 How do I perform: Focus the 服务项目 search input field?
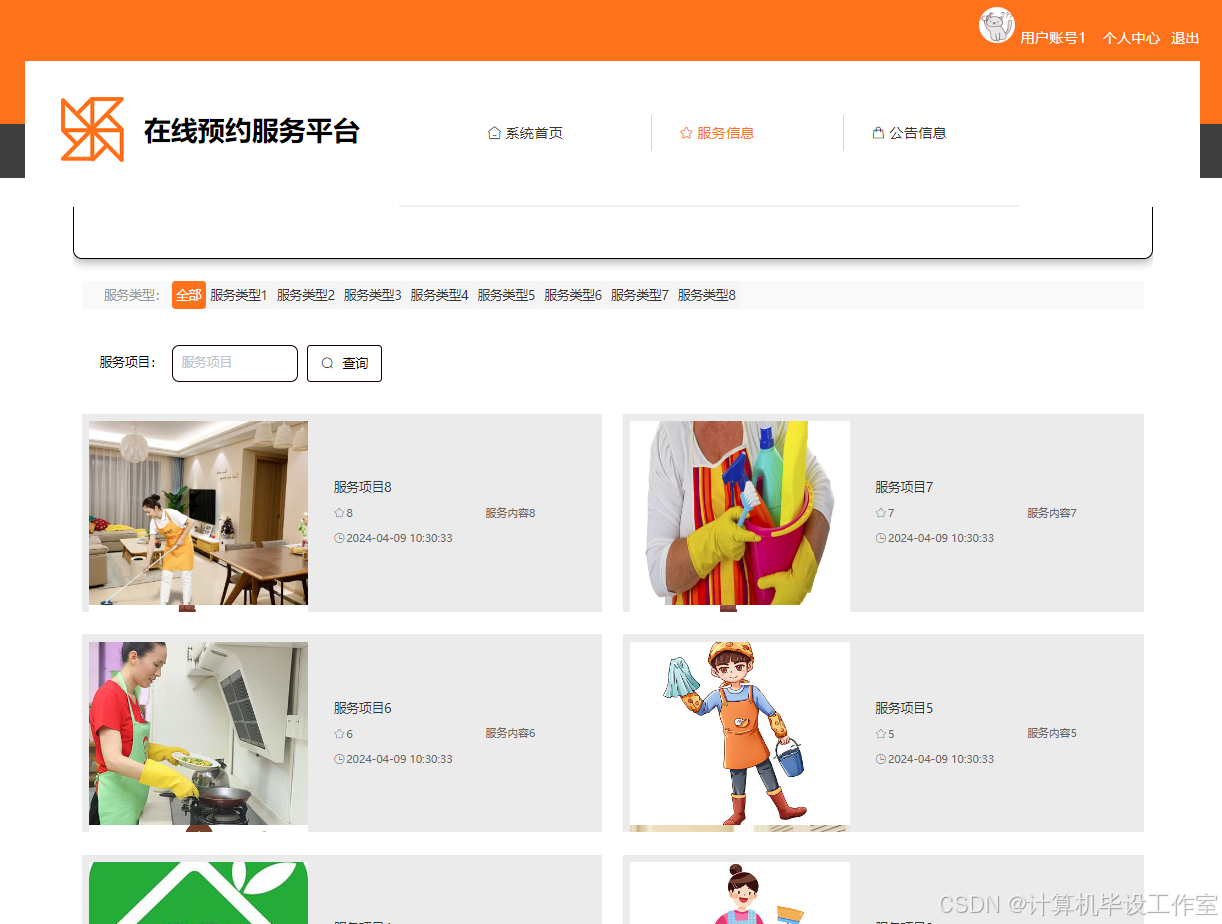point(235,363)
